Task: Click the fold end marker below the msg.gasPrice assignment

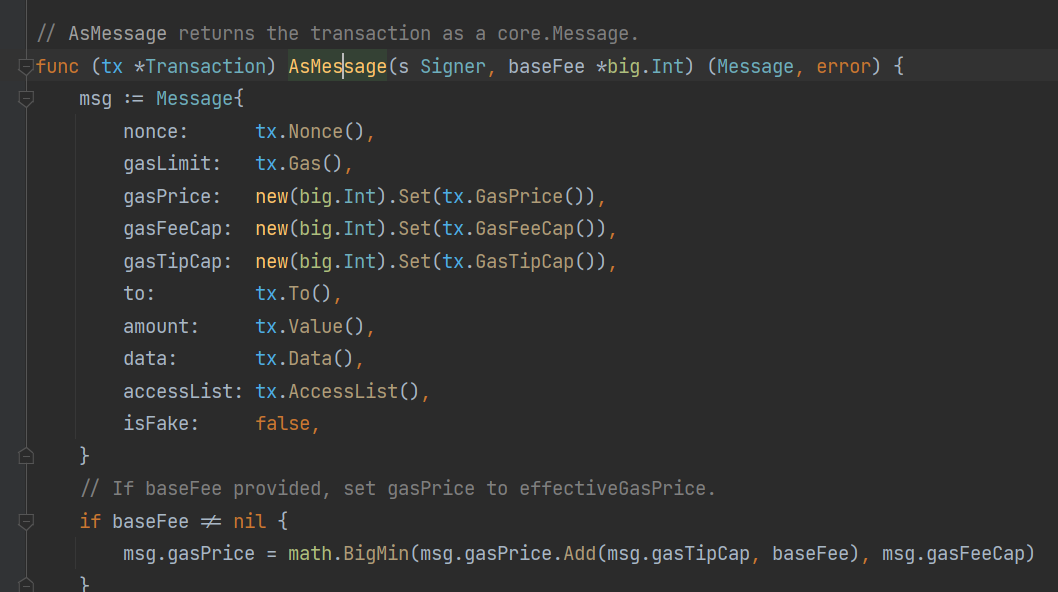Action: coord(26,584)
